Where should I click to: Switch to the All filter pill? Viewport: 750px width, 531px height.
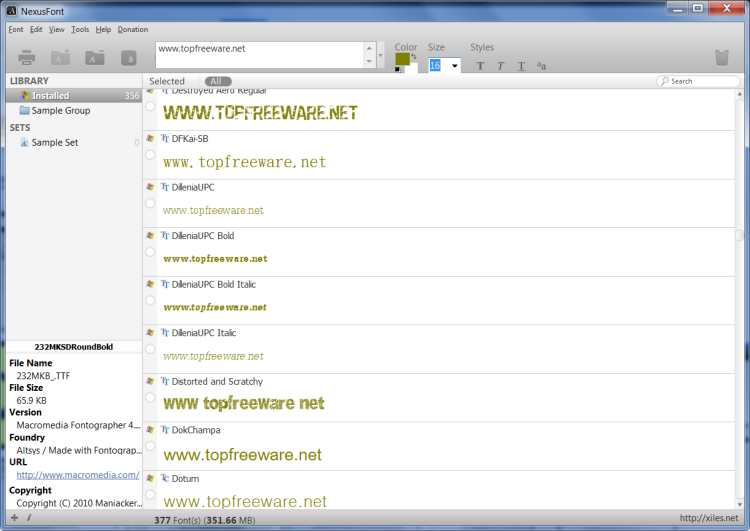(218, 81)
